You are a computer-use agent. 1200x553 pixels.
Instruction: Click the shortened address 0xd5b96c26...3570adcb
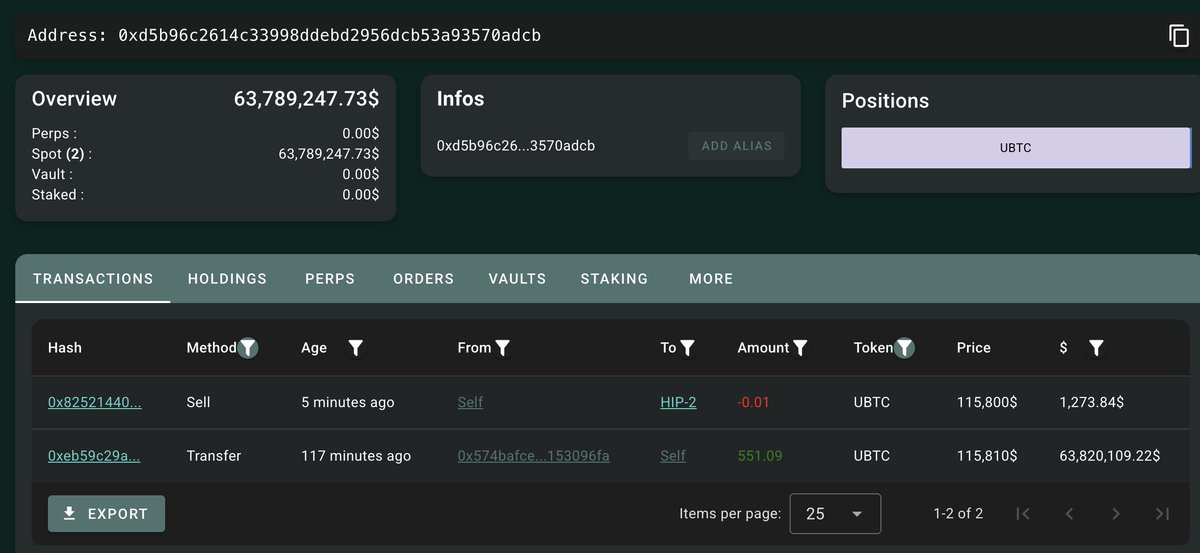point(516,146)
